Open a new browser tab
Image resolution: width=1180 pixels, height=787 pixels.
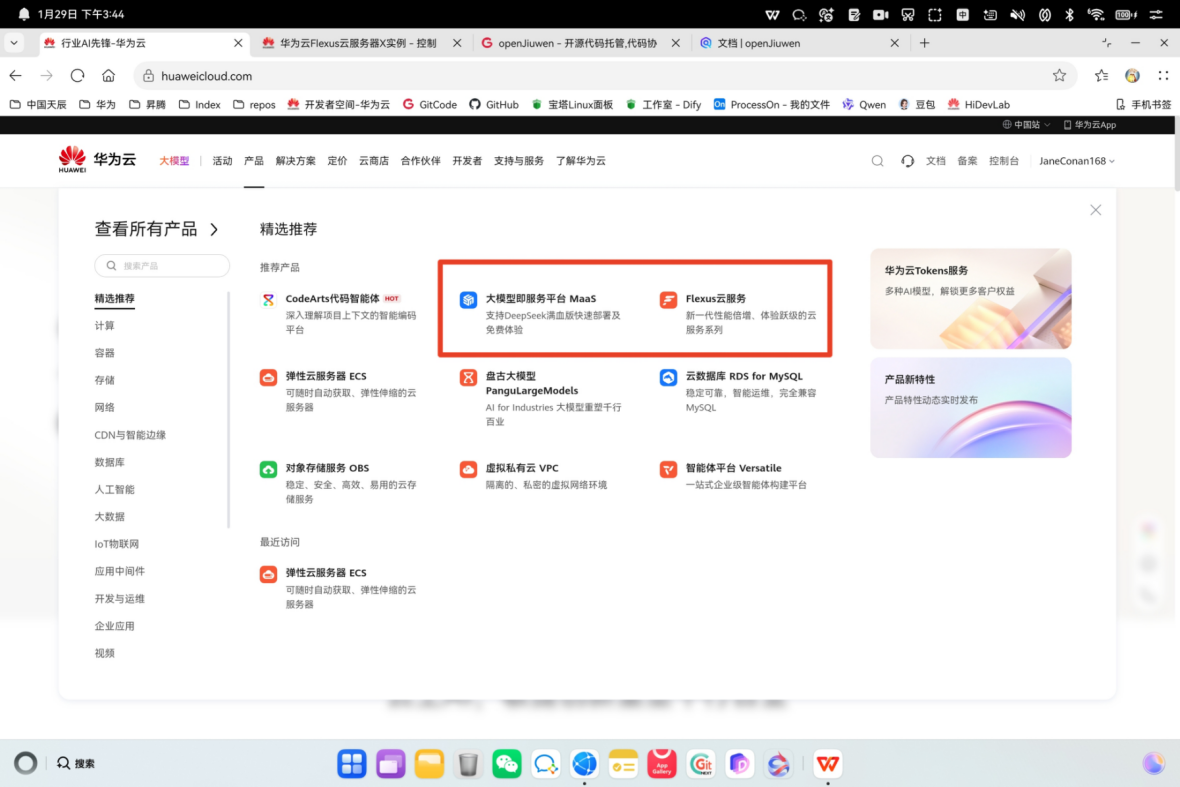point(924,43)
